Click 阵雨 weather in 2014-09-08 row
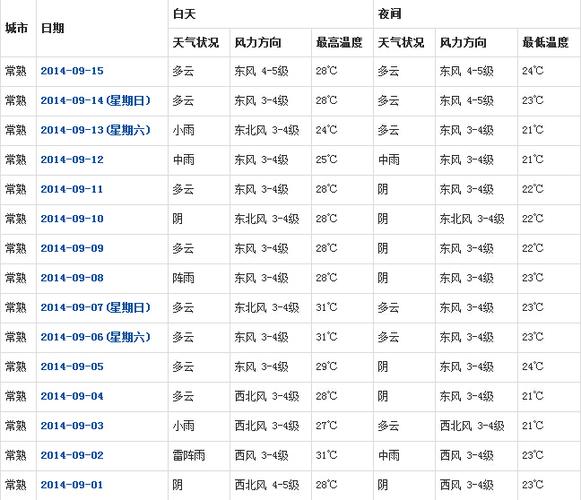This screenshot has height=500, width=581. pyautogui.click(x=183, y=278)
